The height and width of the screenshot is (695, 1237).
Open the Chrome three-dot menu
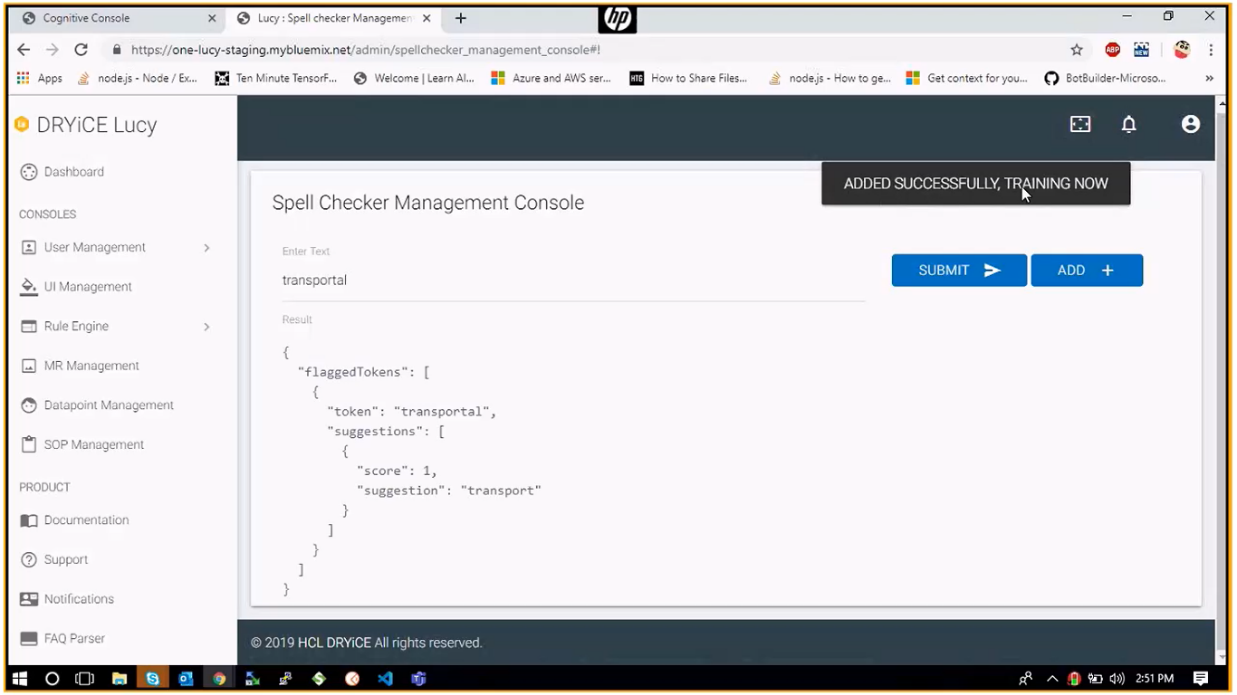[x=1210, y=49]
